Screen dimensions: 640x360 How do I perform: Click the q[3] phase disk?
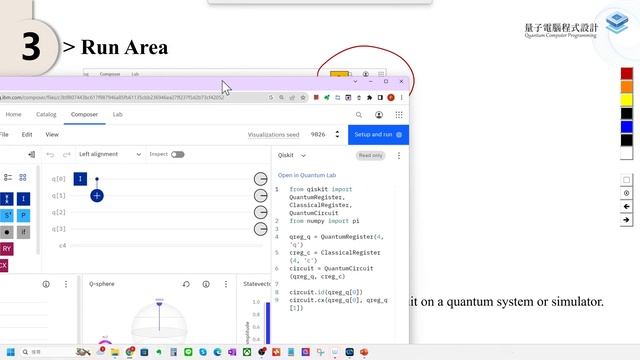[260, 229]
